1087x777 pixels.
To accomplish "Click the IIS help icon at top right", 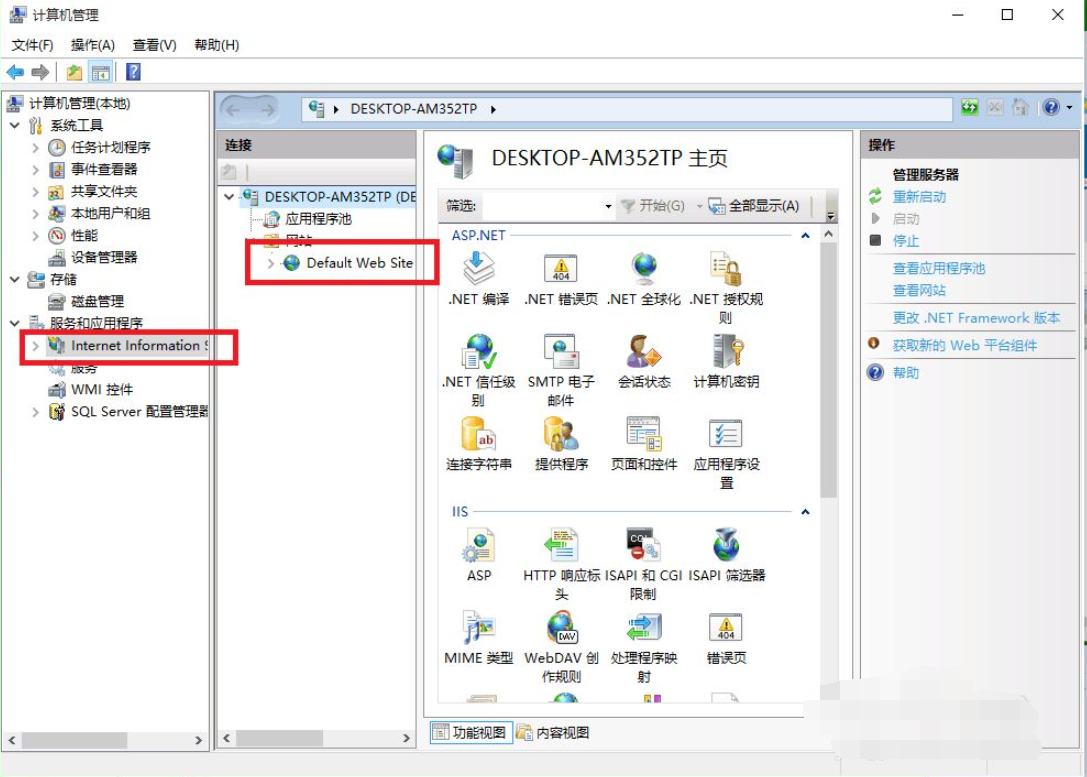I will [1051, 107].
